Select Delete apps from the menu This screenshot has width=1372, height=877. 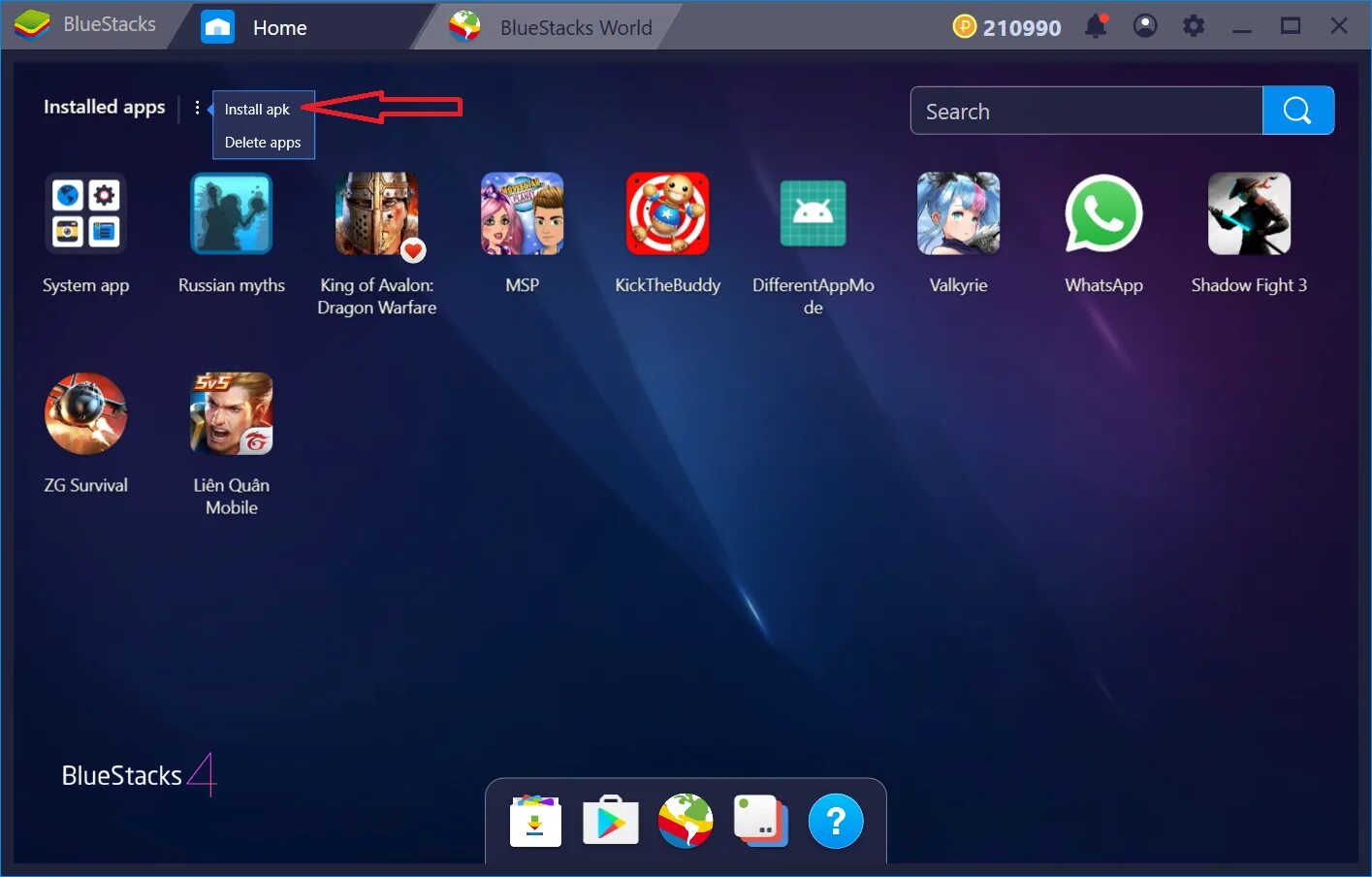click(264, 143)
